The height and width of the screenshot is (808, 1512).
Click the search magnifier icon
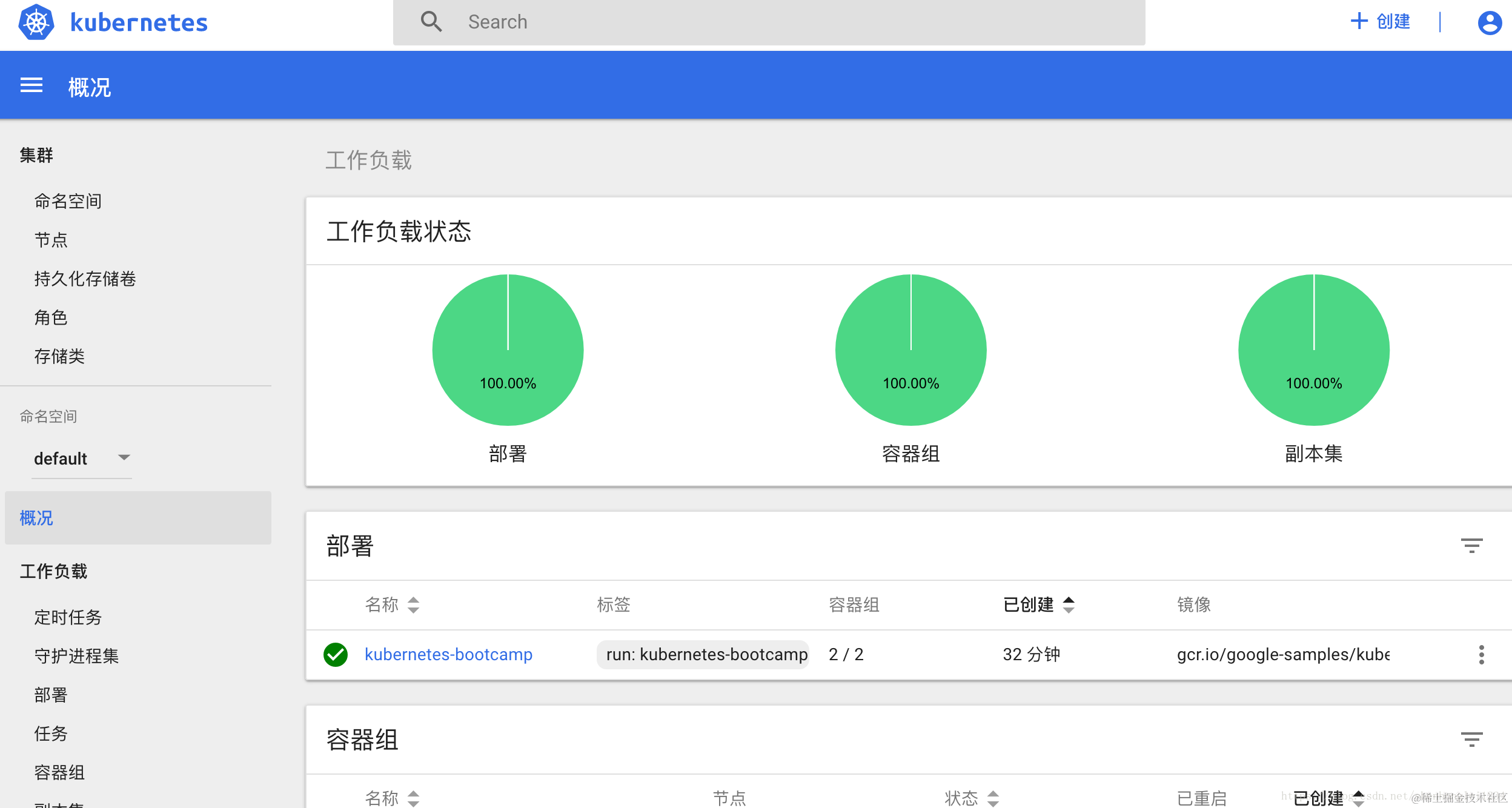coord(431,21)
